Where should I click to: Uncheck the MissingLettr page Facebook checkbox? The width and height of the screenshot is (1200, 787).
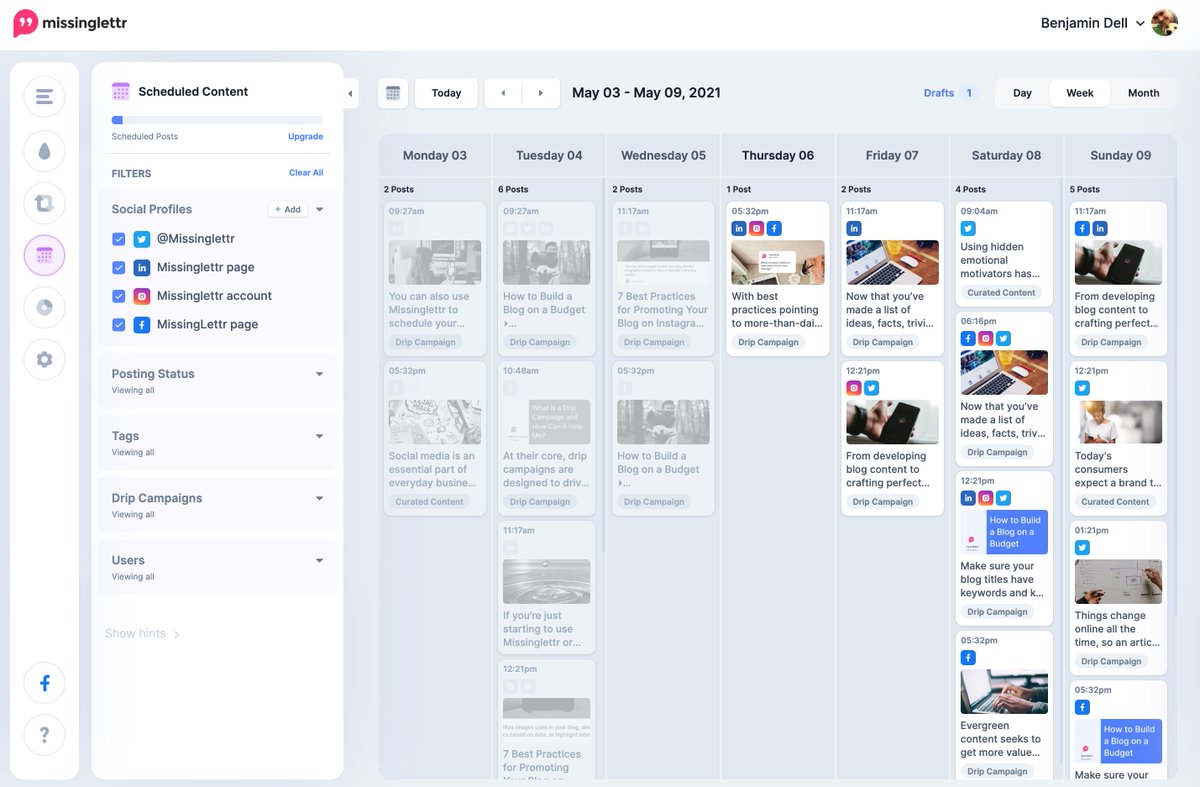pos(119,324)
